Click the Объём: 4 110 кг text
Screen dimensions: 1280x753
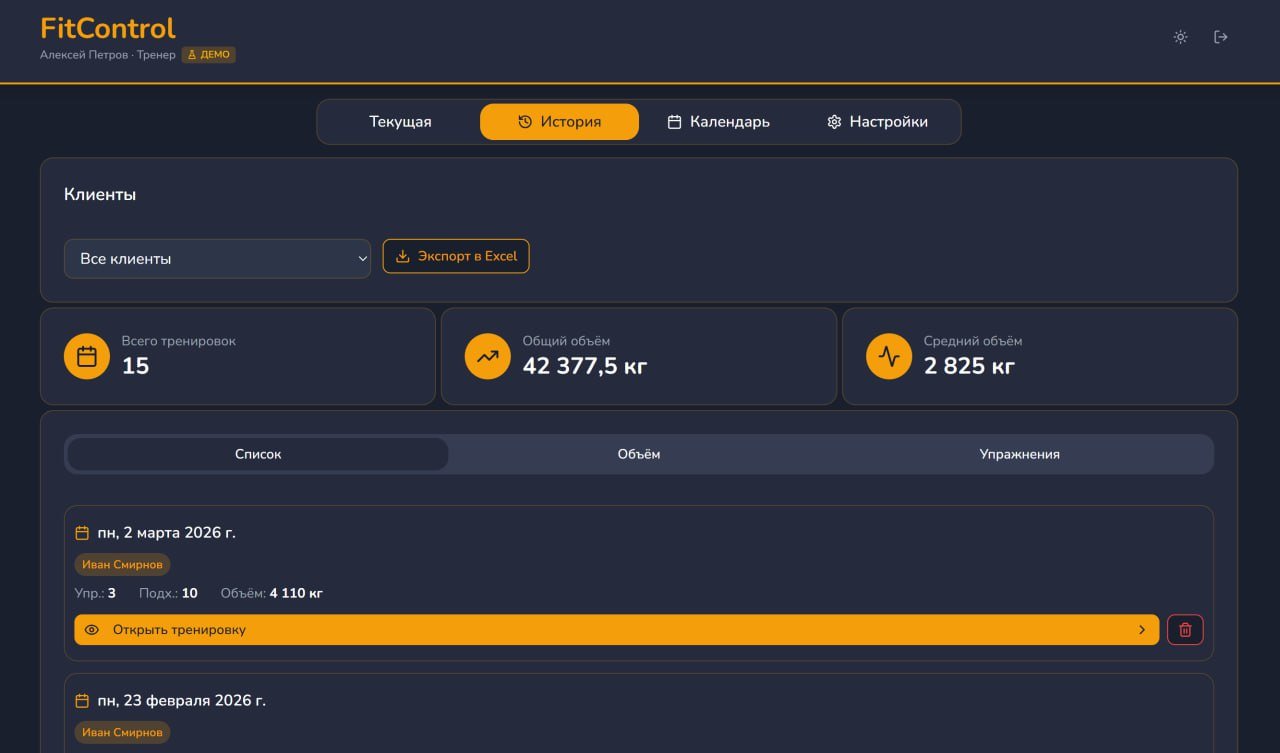[x=272, y=593]
